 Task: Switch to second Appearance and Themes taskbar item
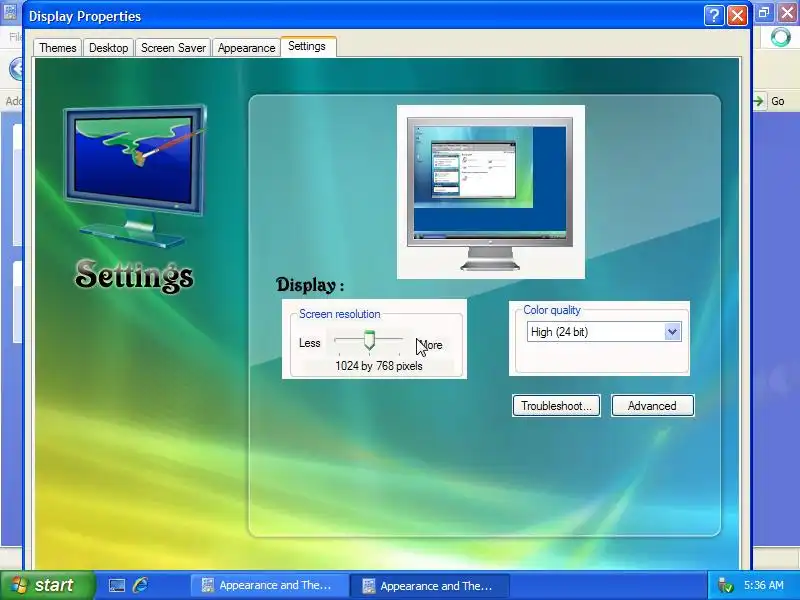click(430, 585)
